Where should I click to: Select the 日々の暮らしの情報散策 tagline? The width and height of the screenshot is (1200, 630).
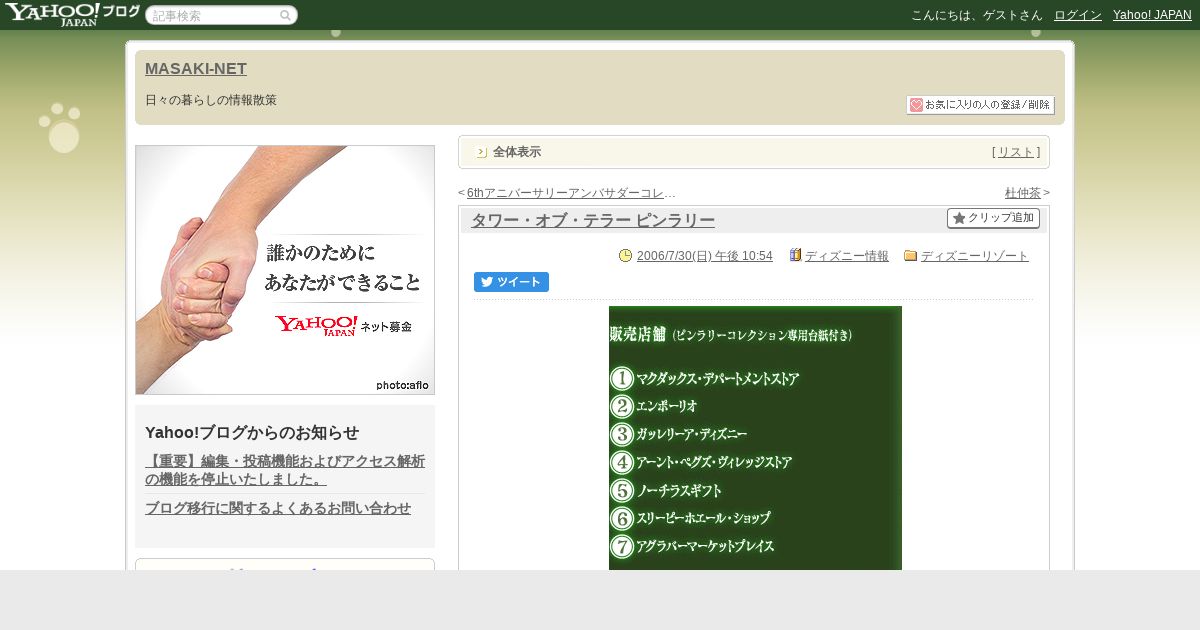click(x=211, y=101)
